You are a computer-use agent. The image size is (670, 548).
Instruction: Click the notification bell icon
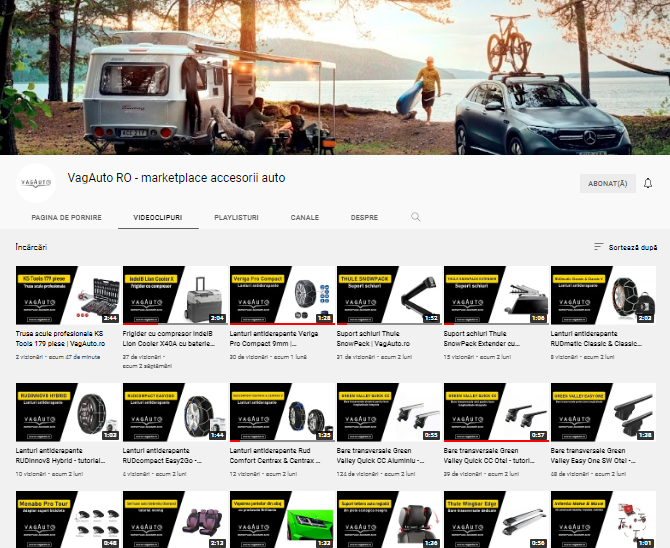click(648, 183)
